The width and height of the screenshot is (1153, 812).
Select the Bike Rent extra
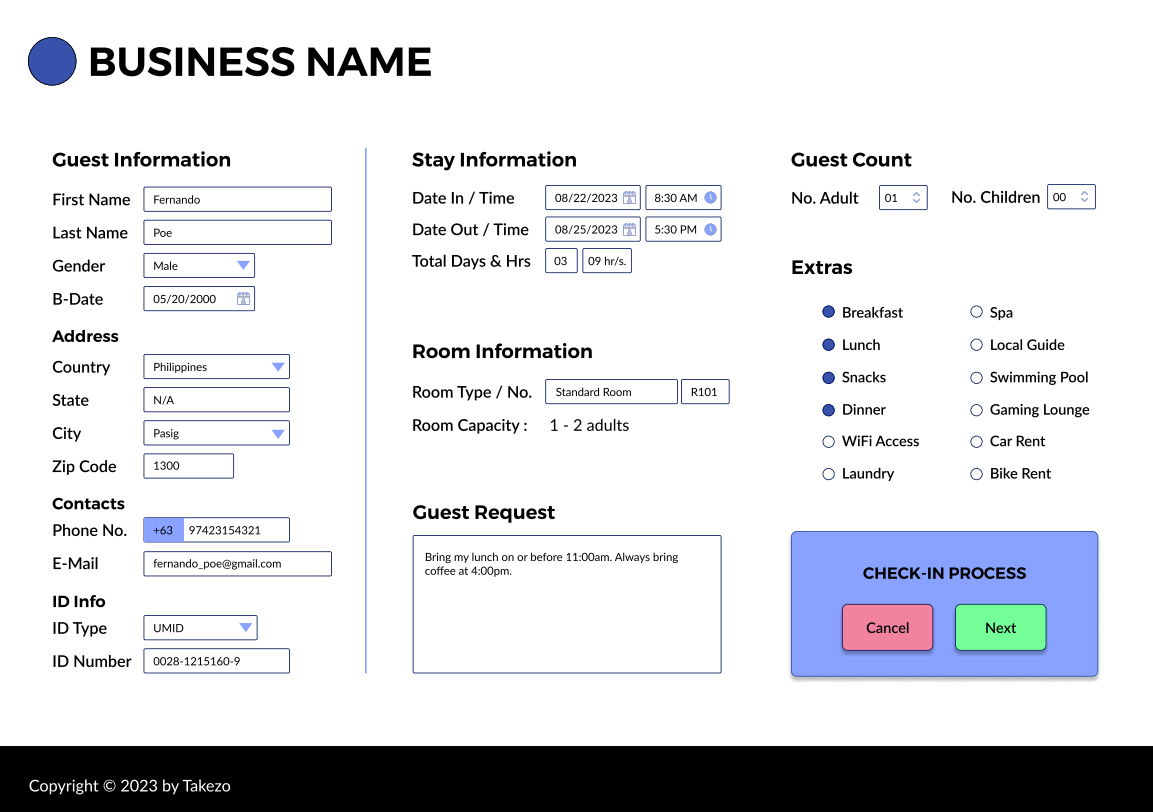[977, 474]
